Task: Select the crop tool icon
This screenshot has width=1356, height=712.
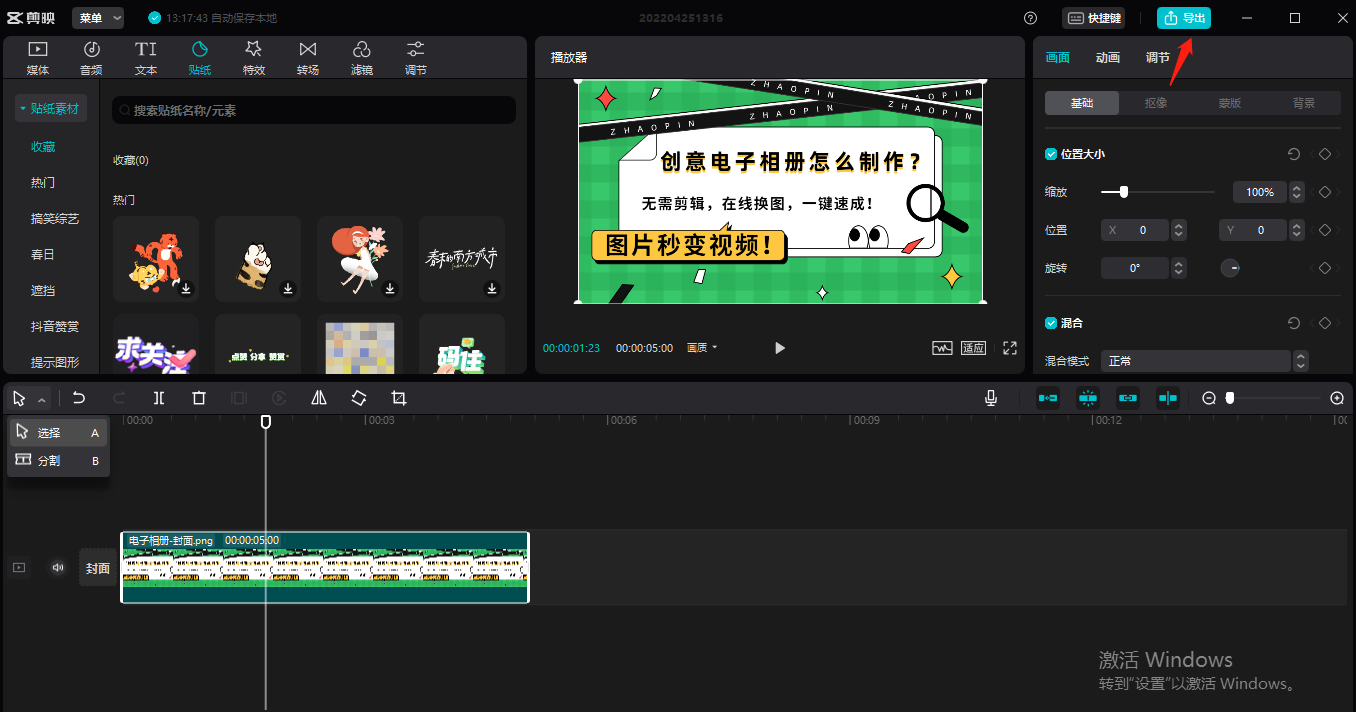Action: [x=399, y=398]
